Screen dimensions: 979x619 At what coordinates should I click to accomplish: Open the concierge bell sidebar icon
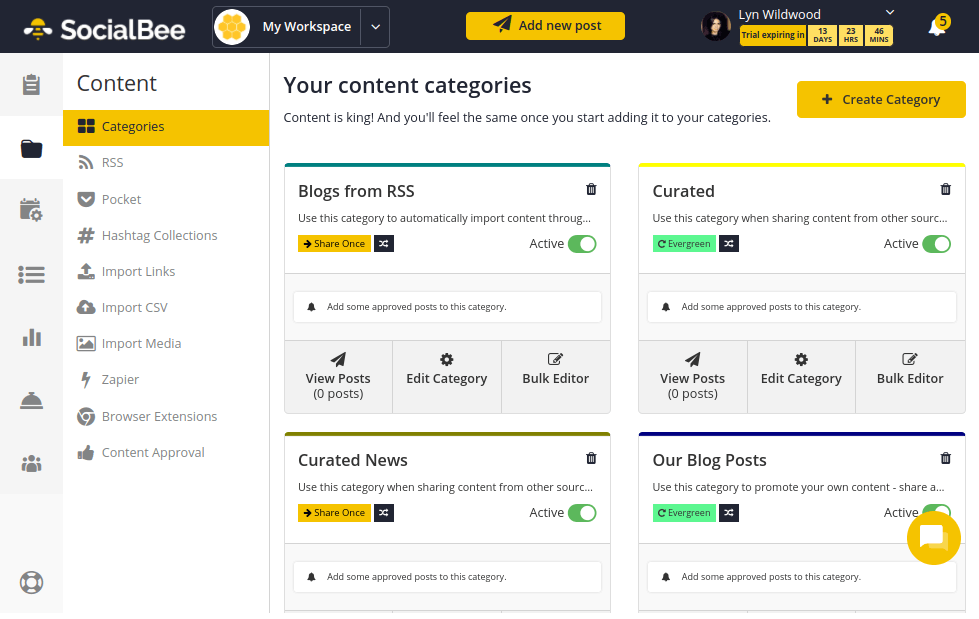pyautogui.click(x=31, y=400)
